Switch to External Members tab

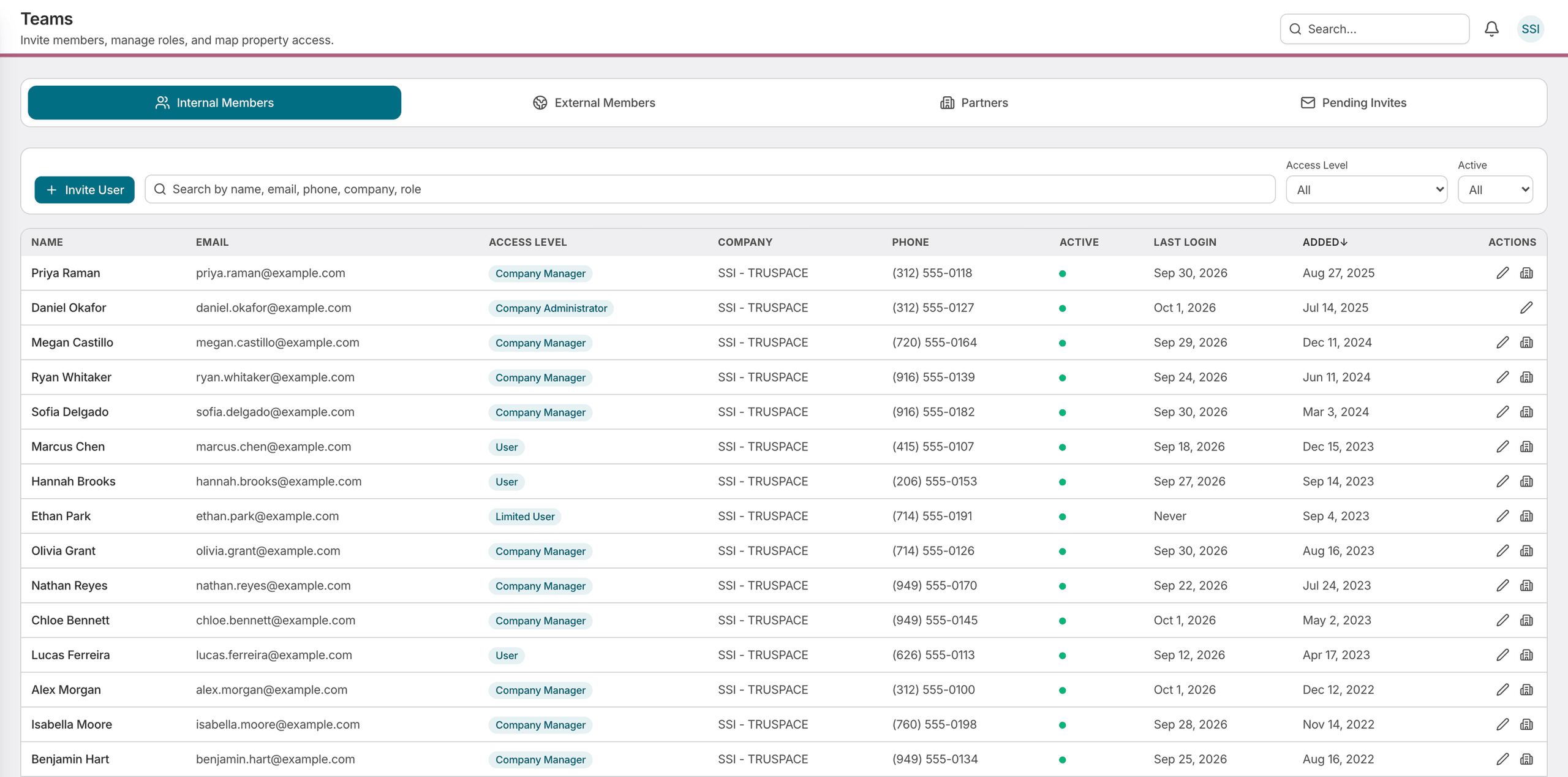pyautogui.click(x=594, y=102)
